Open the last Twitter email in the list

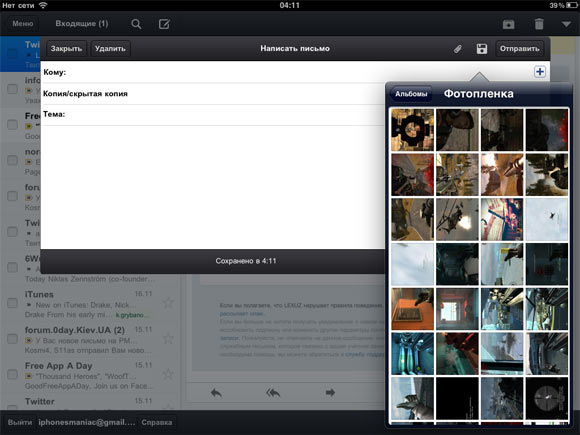[x=91, y=402]
